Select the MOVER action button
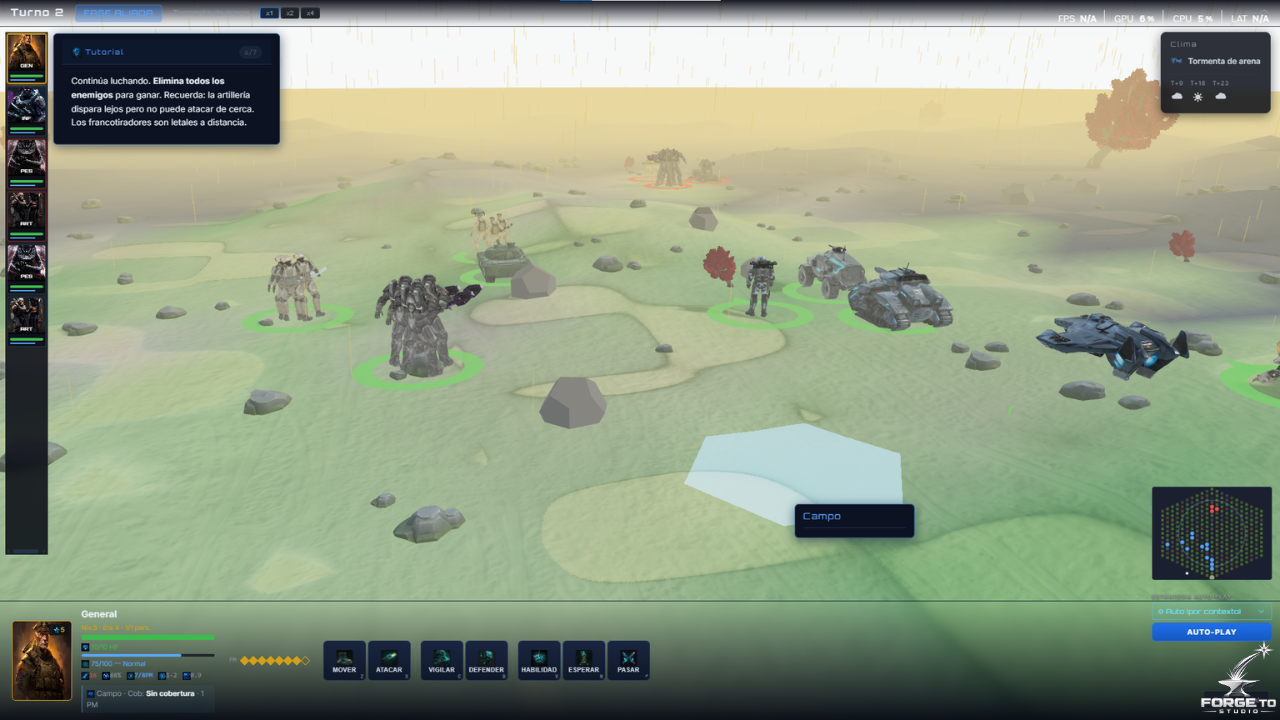The width and height of the screenshot is (1280, 720). coord(344,660)
